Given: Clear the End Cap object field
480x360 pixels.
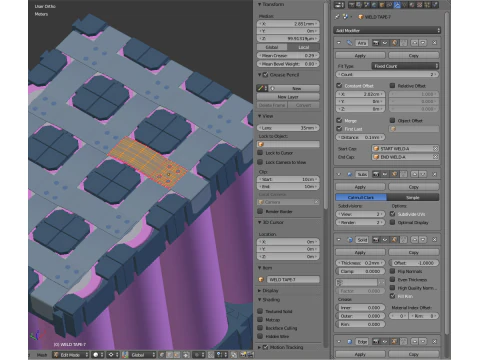Looking at the screenshot, I should (435, 157).
